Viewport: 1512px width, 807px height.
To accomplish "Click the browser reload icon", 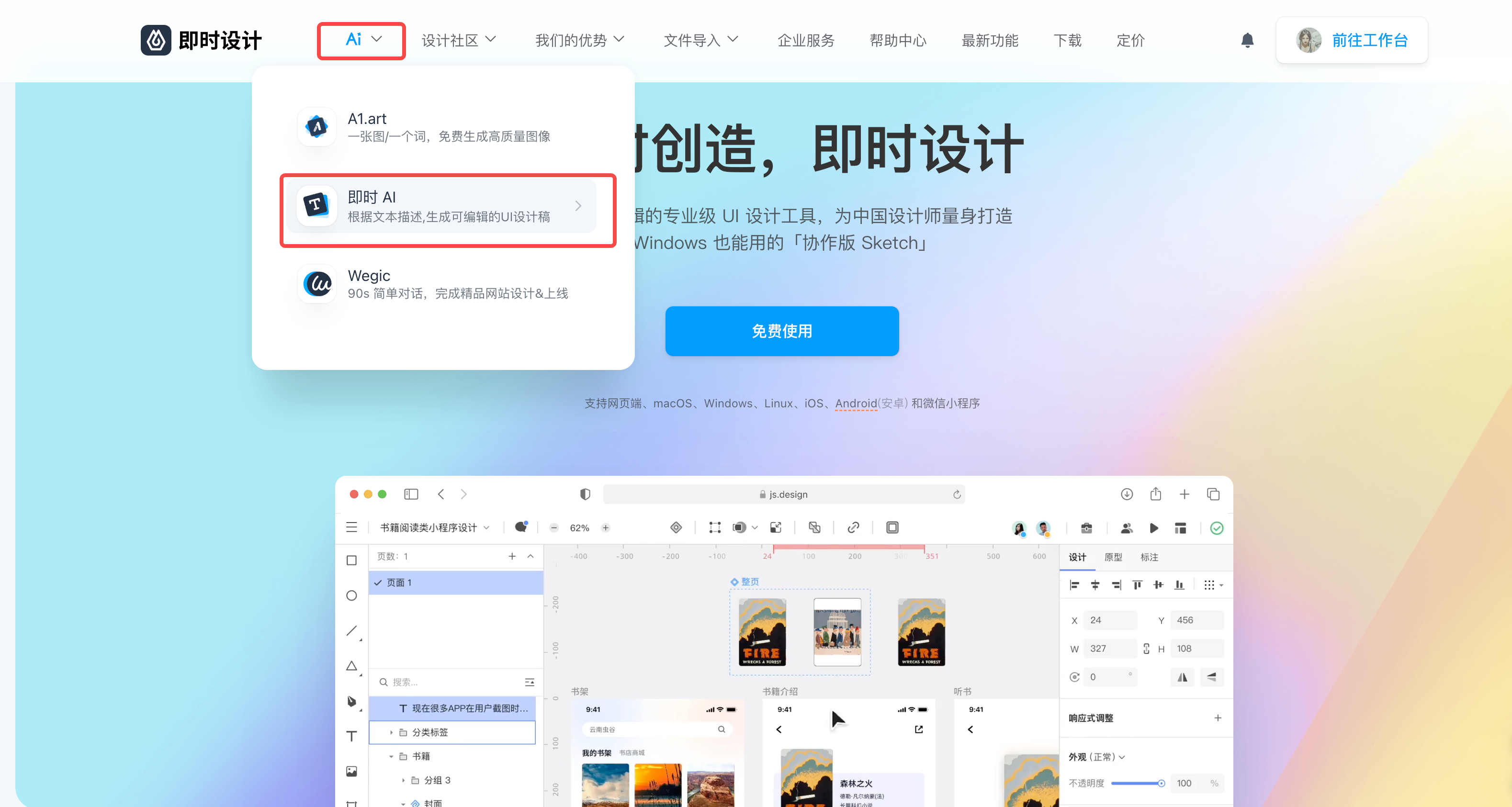I will (957, 494).
